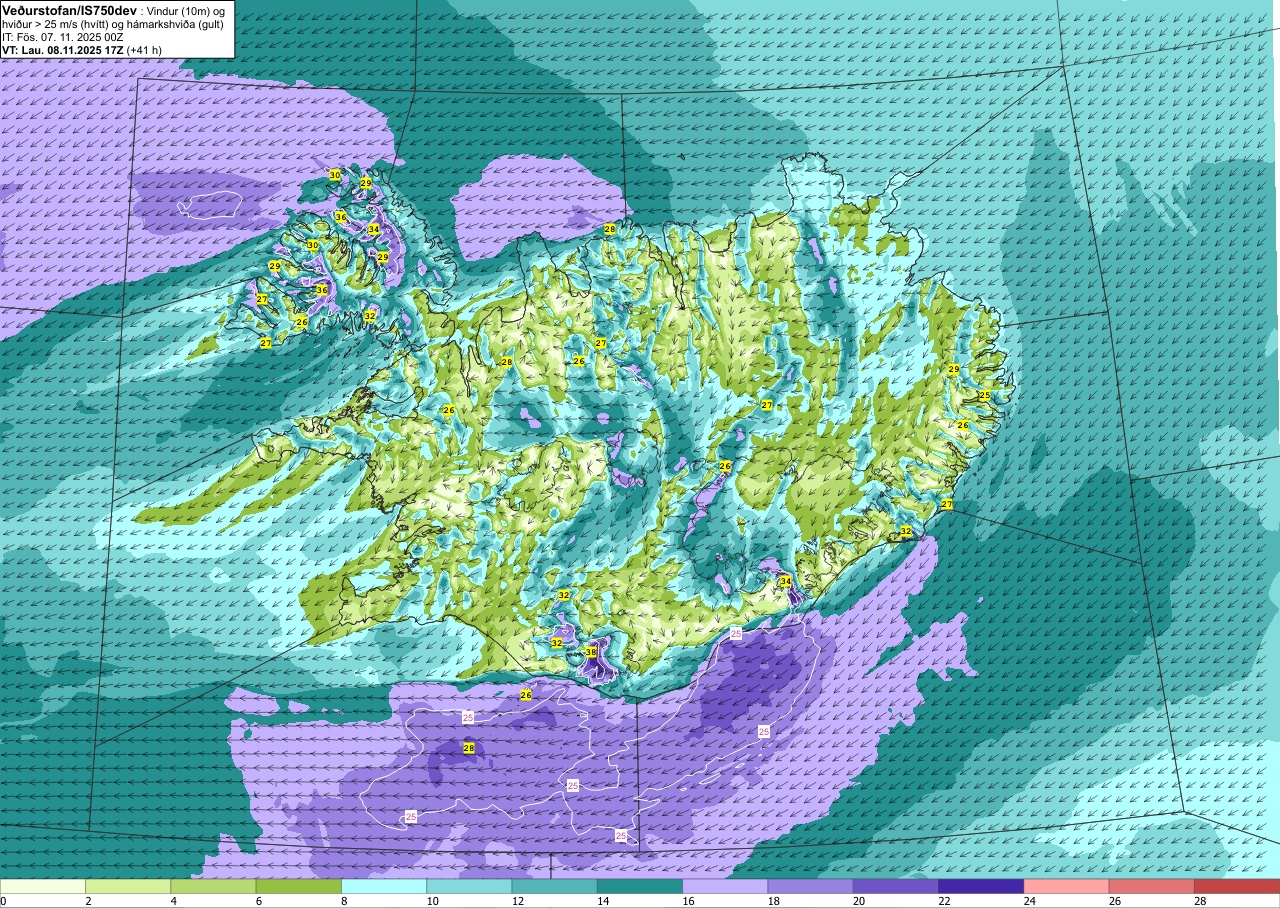The height and width of the screenshot is (908, 1280).
Task: Select the bright cyan 8–10 m/s legend swatch
Action: pos(384,886)
